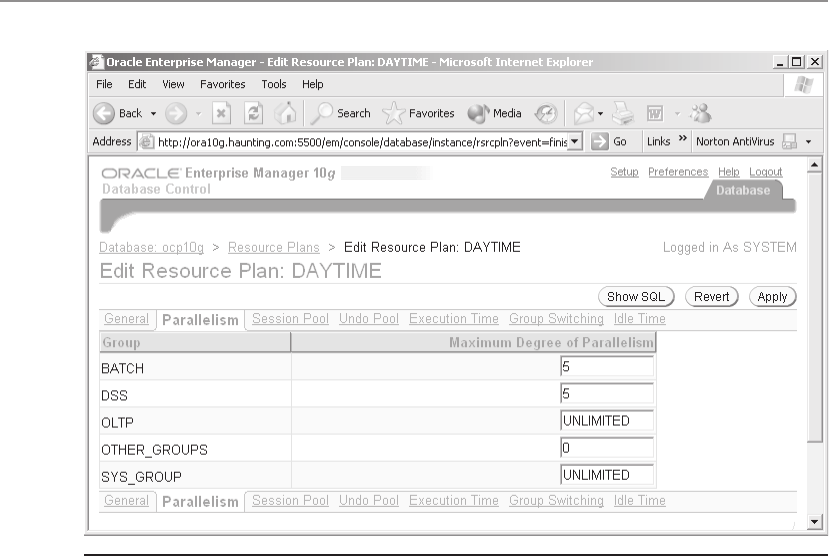The width and height of the screenshot is (829, 556).
Task: Open the Setup link
Action: 624,172
